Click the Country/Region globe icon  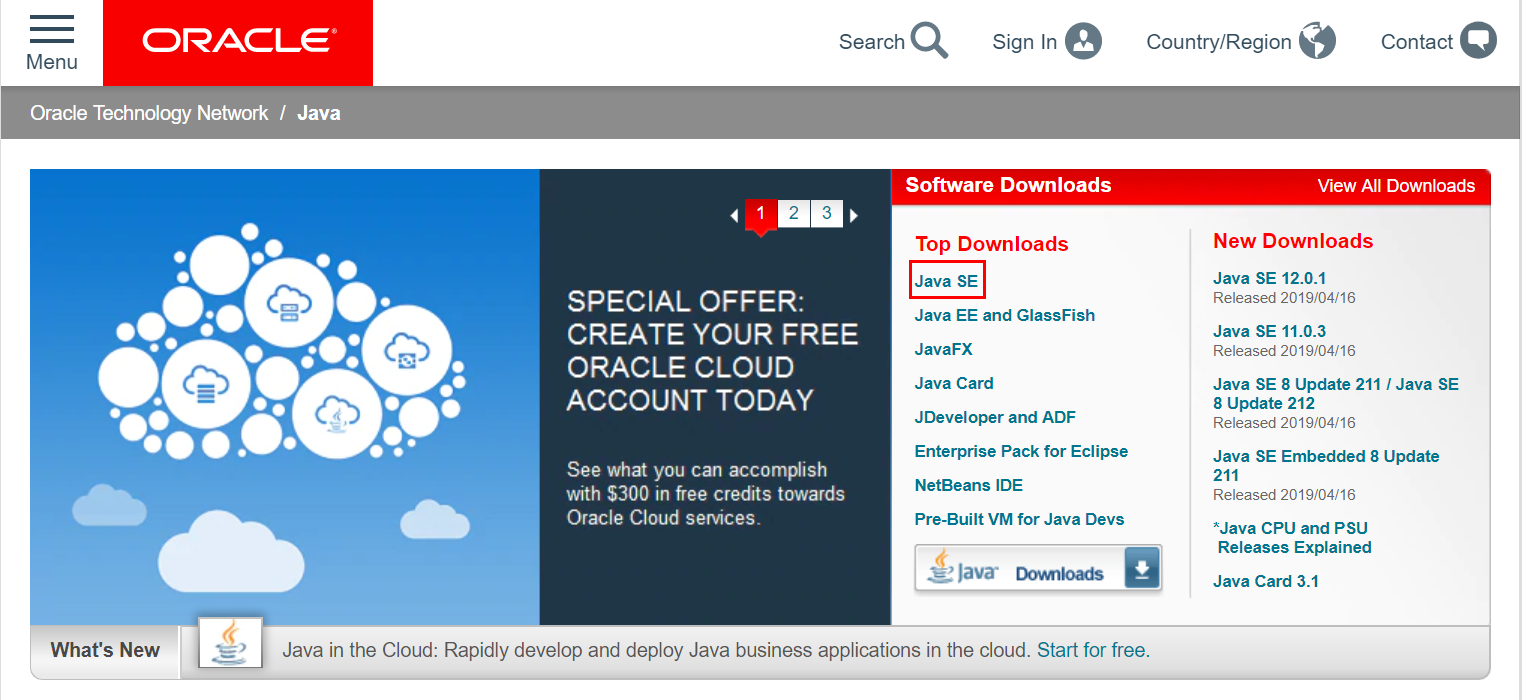(1317, 41)
